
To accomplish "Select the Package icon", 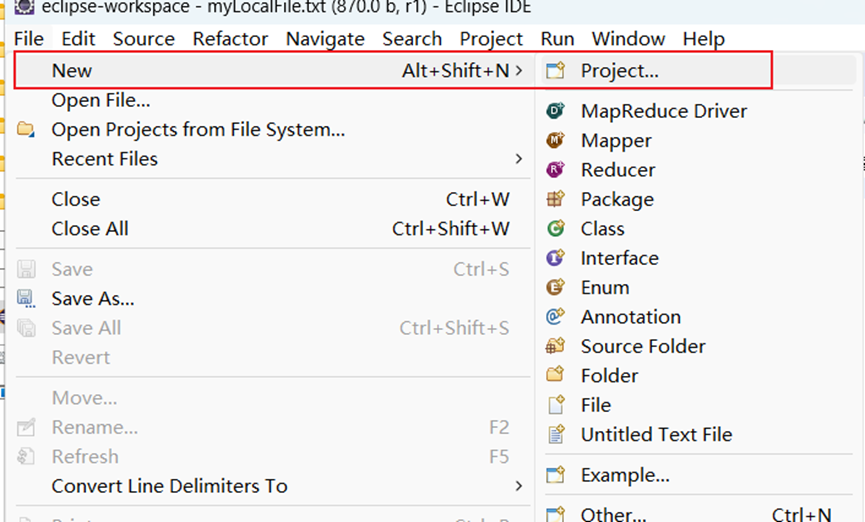I will (556, 199).
